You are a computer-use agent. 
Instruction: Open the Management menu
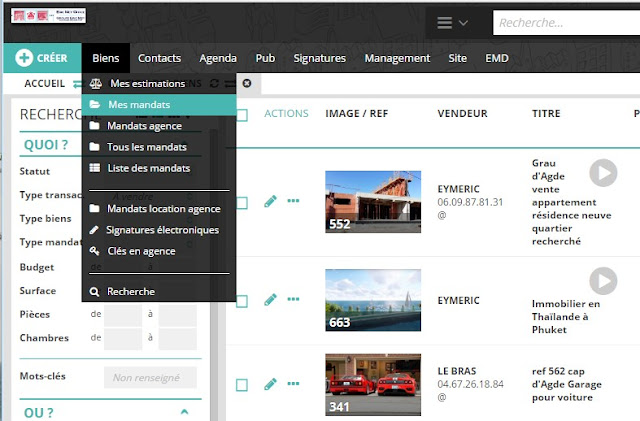coord(397,58)
